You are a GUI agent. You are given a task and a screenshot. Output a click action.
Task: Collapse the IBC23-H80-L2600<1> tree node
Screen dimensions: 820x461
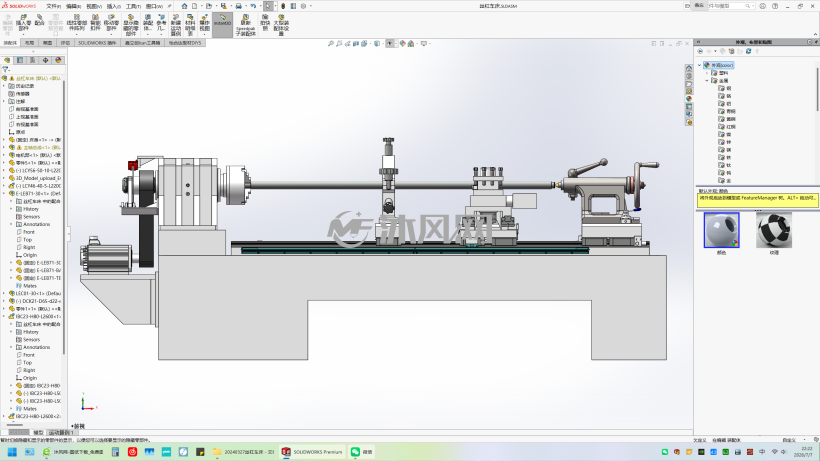point(4,316)
